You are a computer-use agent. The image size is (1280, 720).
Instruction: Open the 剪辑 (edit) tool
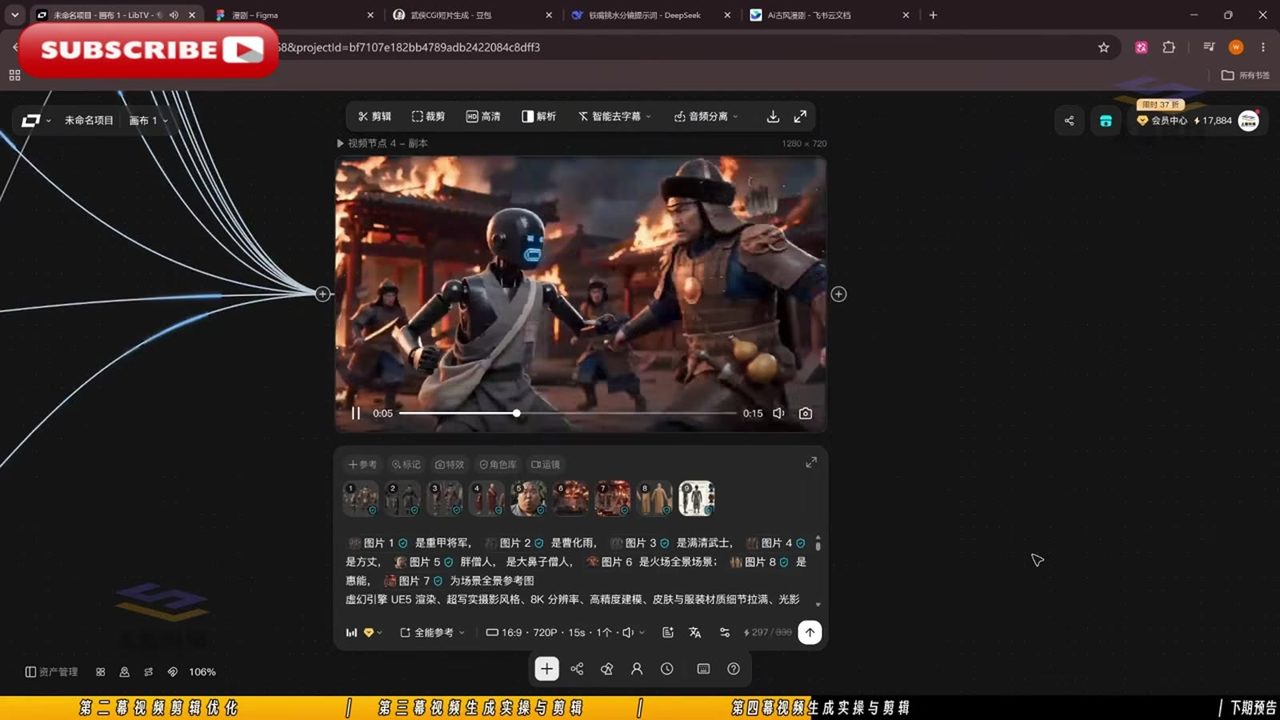375,116
